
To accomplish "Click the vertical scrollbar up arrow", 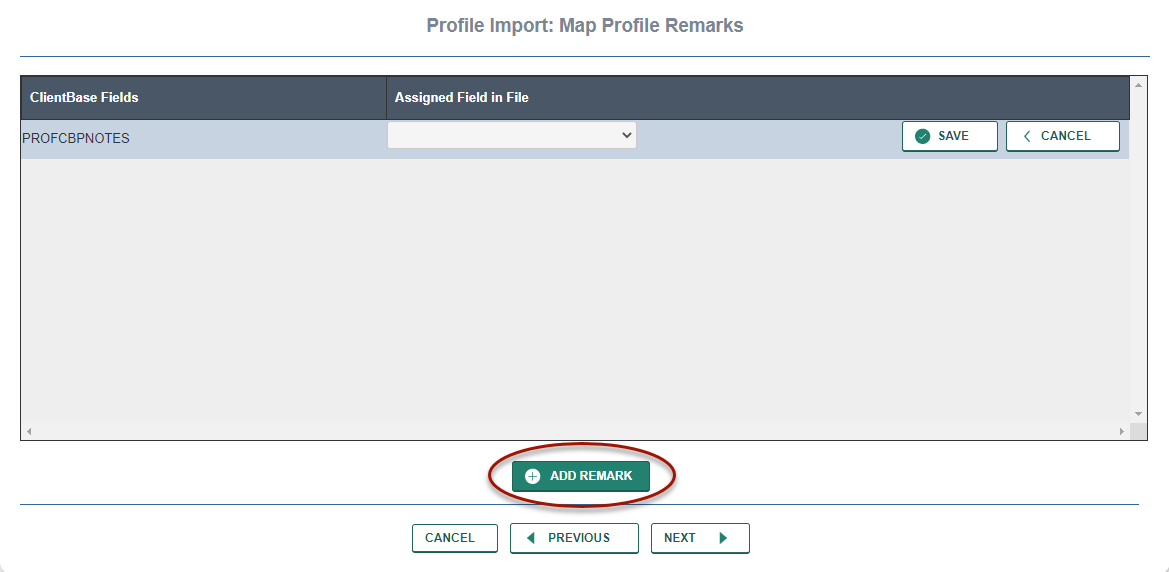I will click(1138, 85).
